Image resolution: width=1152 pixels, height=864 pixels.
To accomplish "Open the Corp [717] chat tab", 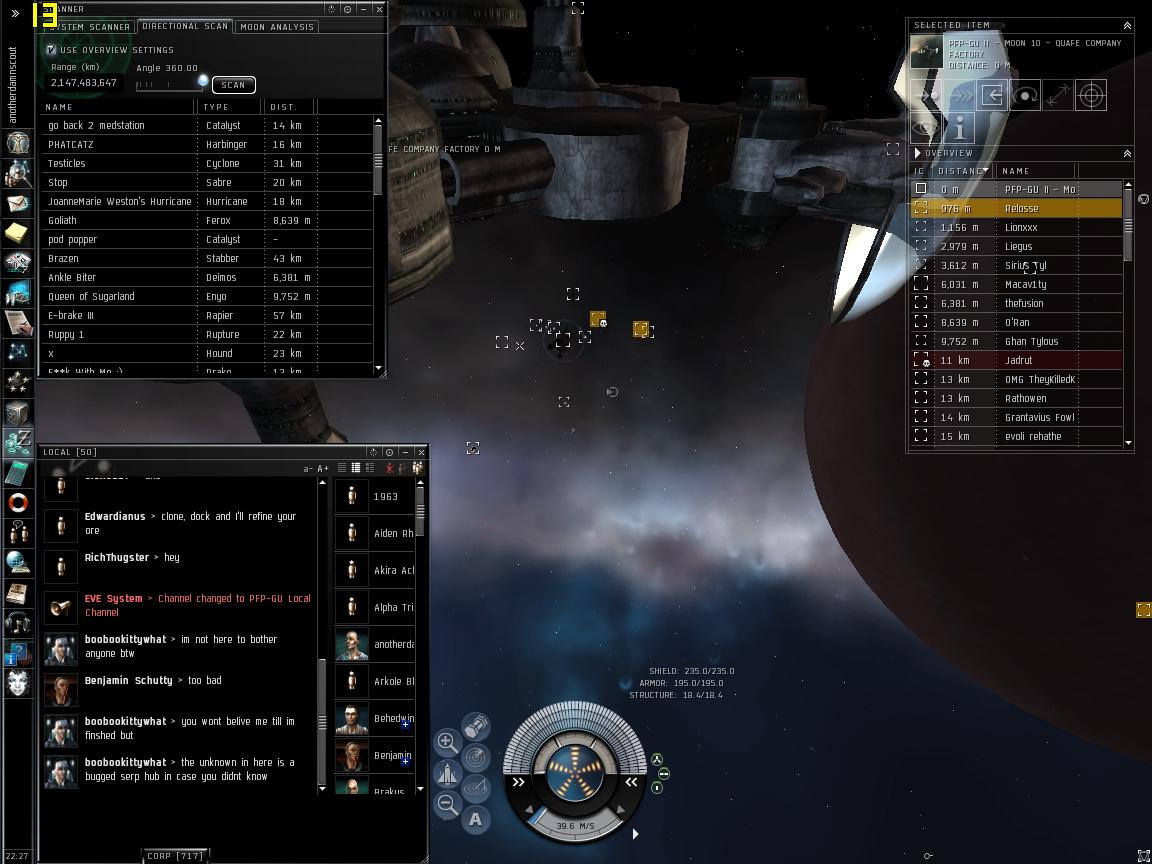I will tap(175, 856).
